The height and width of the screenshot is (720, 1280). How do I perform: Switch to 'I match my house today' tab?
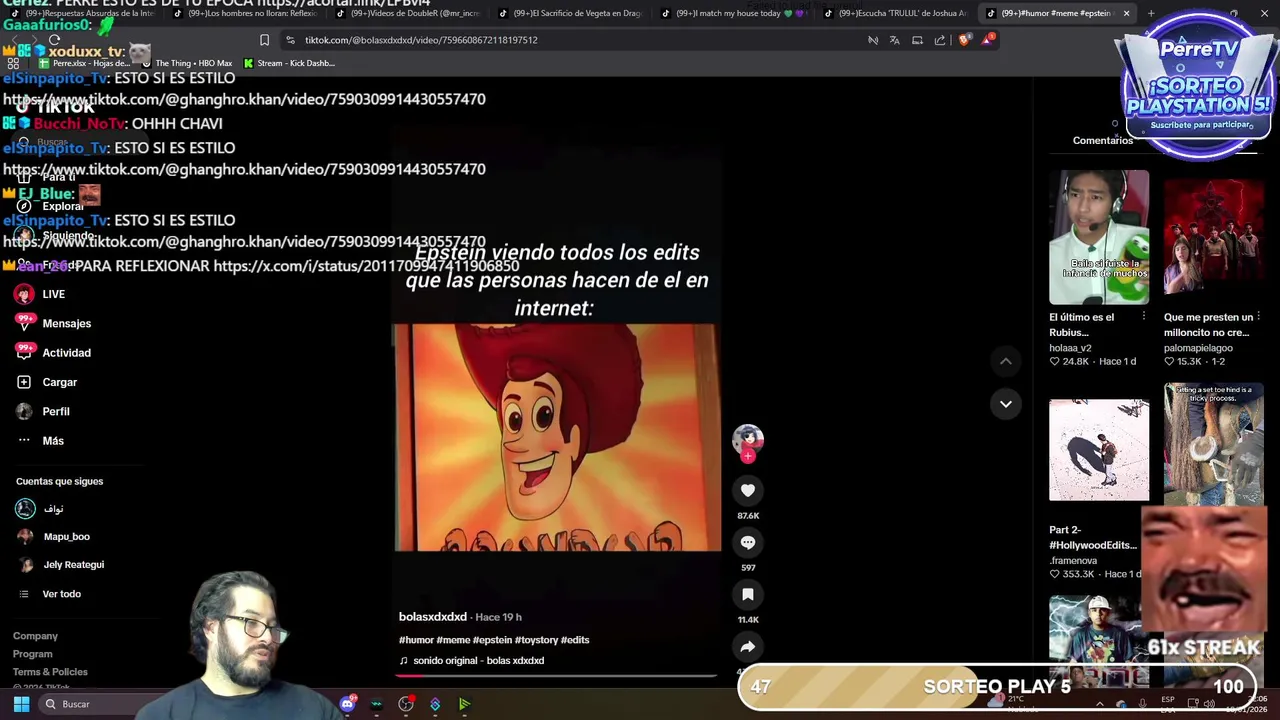coord(732,13)
